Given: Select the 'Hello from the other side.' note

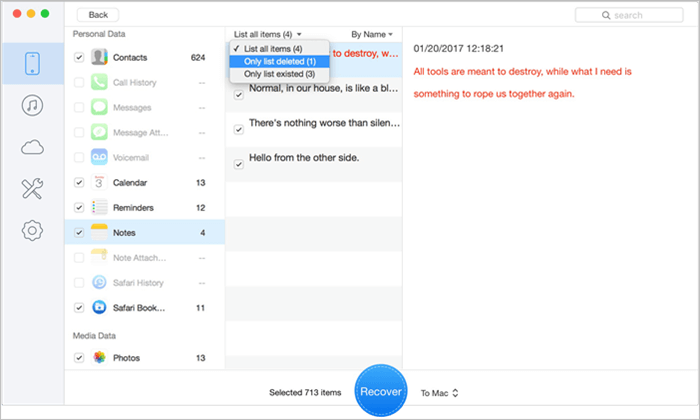Looking at the screenshot, I should pyautogui.click(x=314, y=164).
